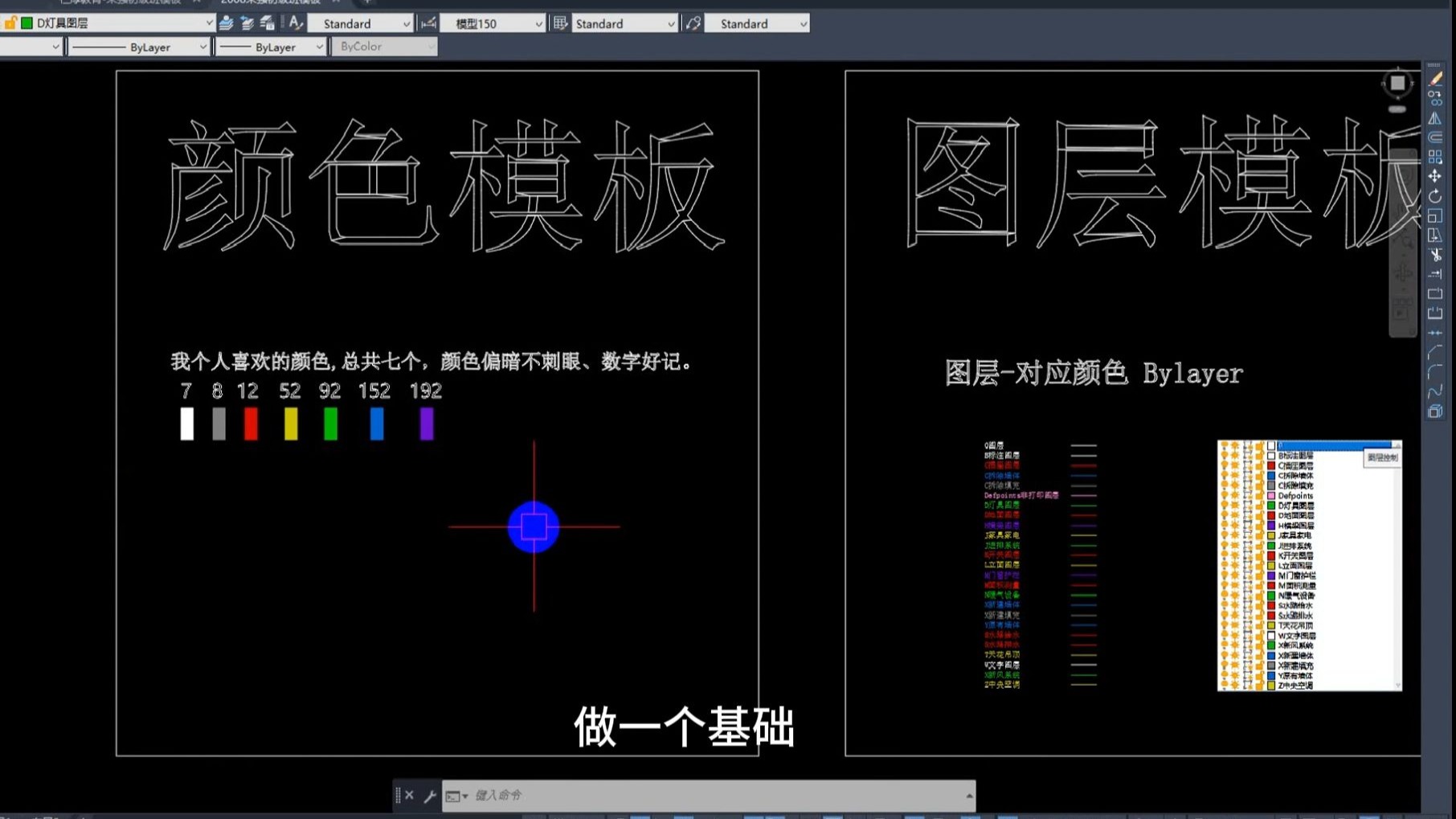Activate the Mirror tool
This screenshot has height=819, width=1456.
click(1436, 117)
